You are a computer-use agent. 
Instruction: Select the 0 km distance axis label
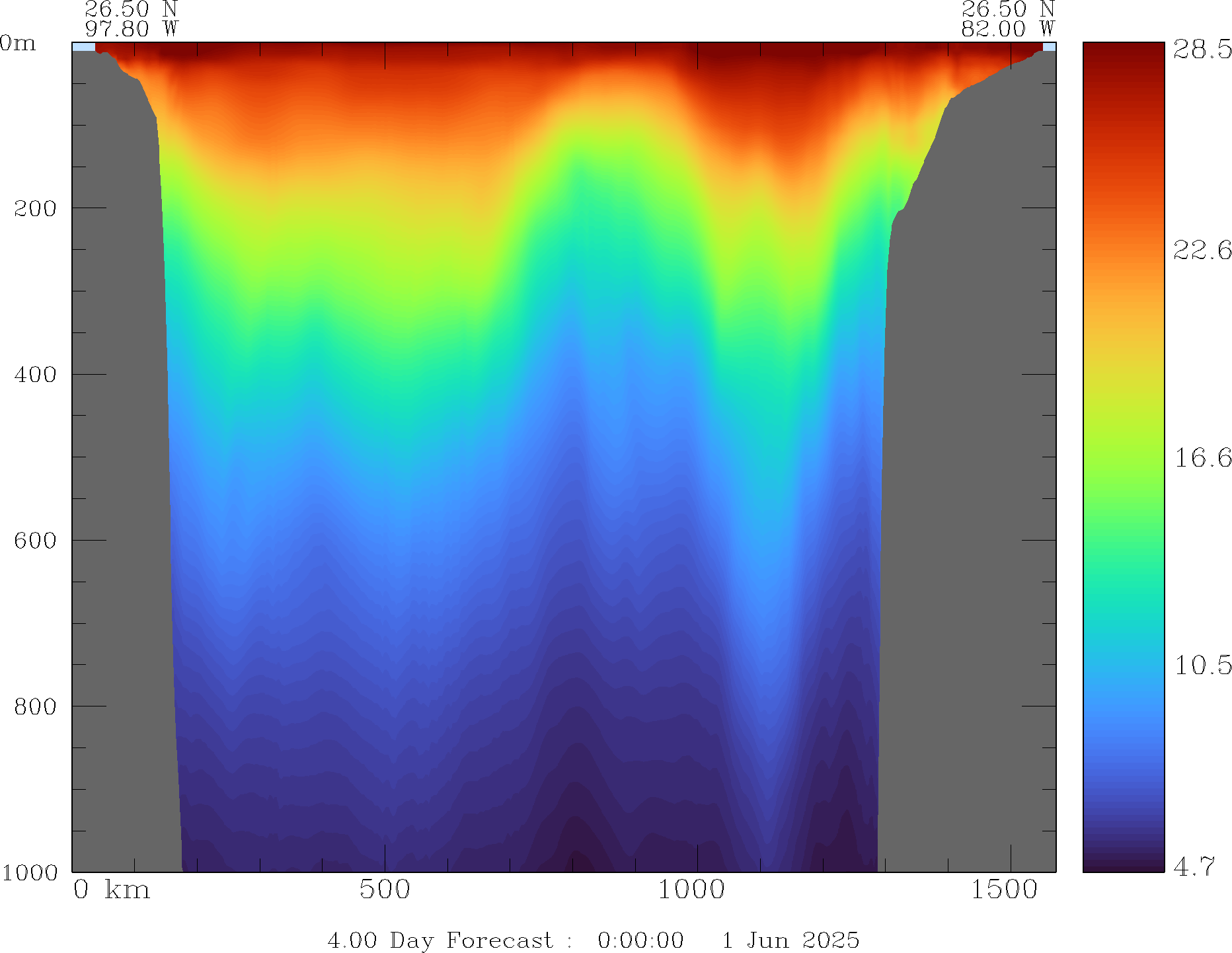pyautogui.click(x=112, y=890)
